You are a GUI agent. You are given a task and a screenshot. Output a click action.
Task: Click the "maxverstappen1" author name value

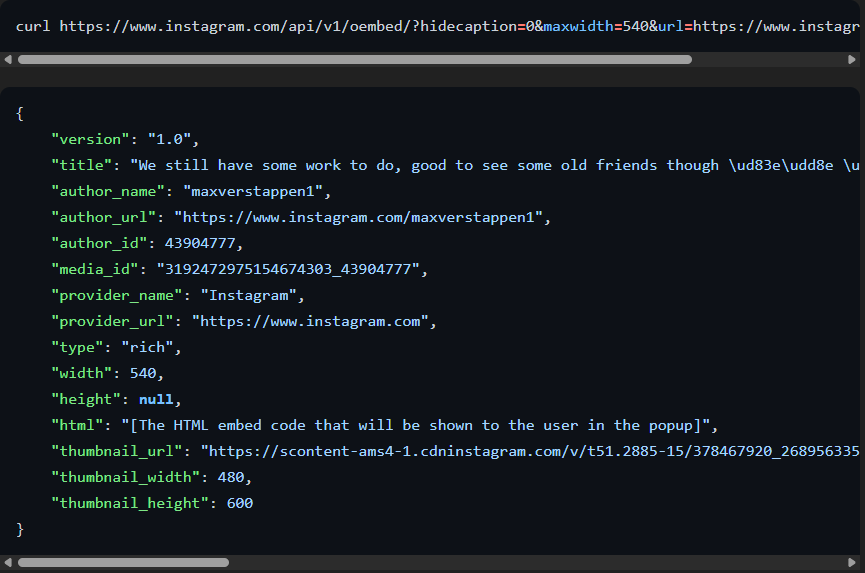pos(253,191)
